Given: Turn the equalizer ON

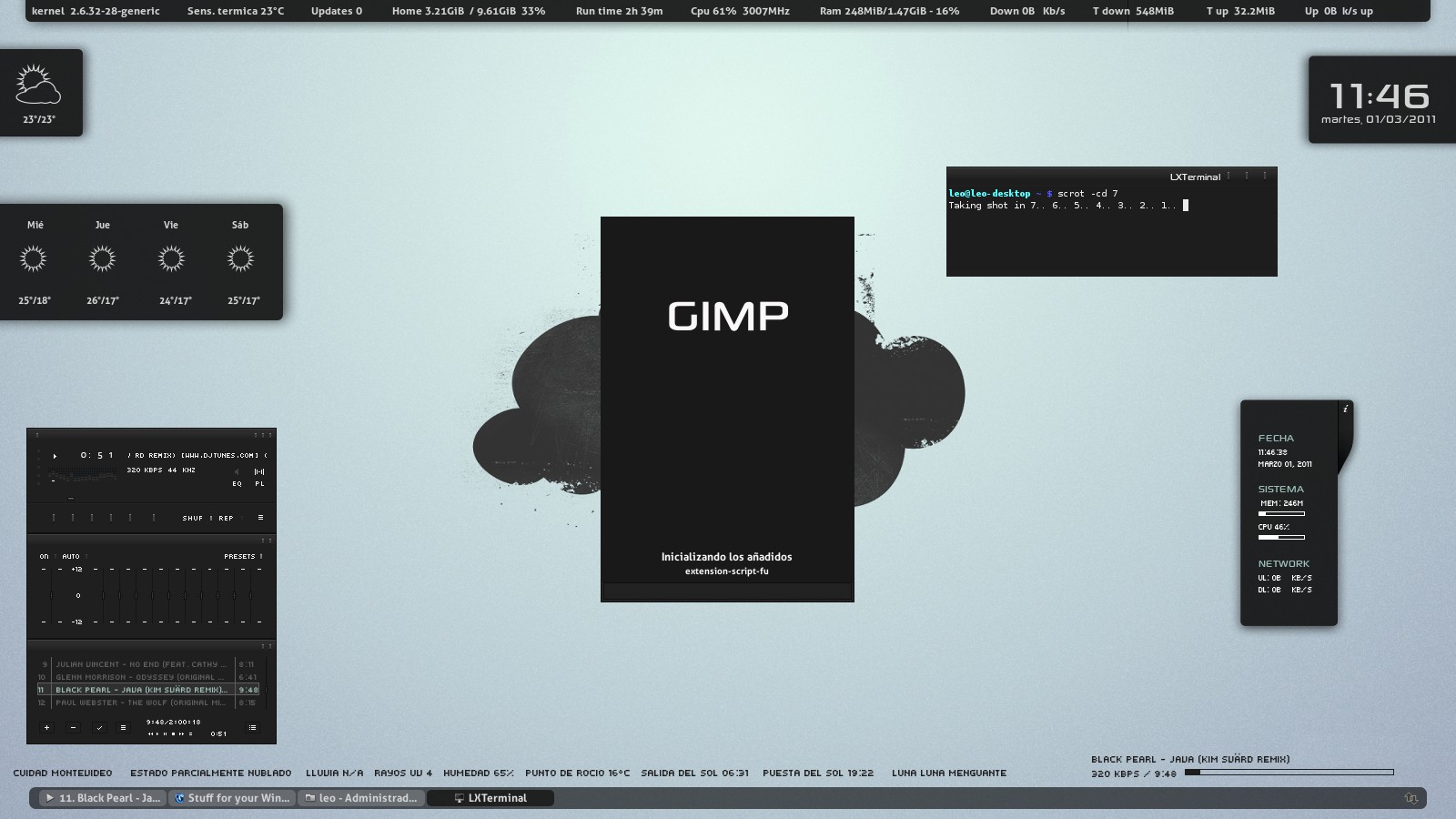Looking at the screenshot, I should pyautogui.click(x=44, y=556).
